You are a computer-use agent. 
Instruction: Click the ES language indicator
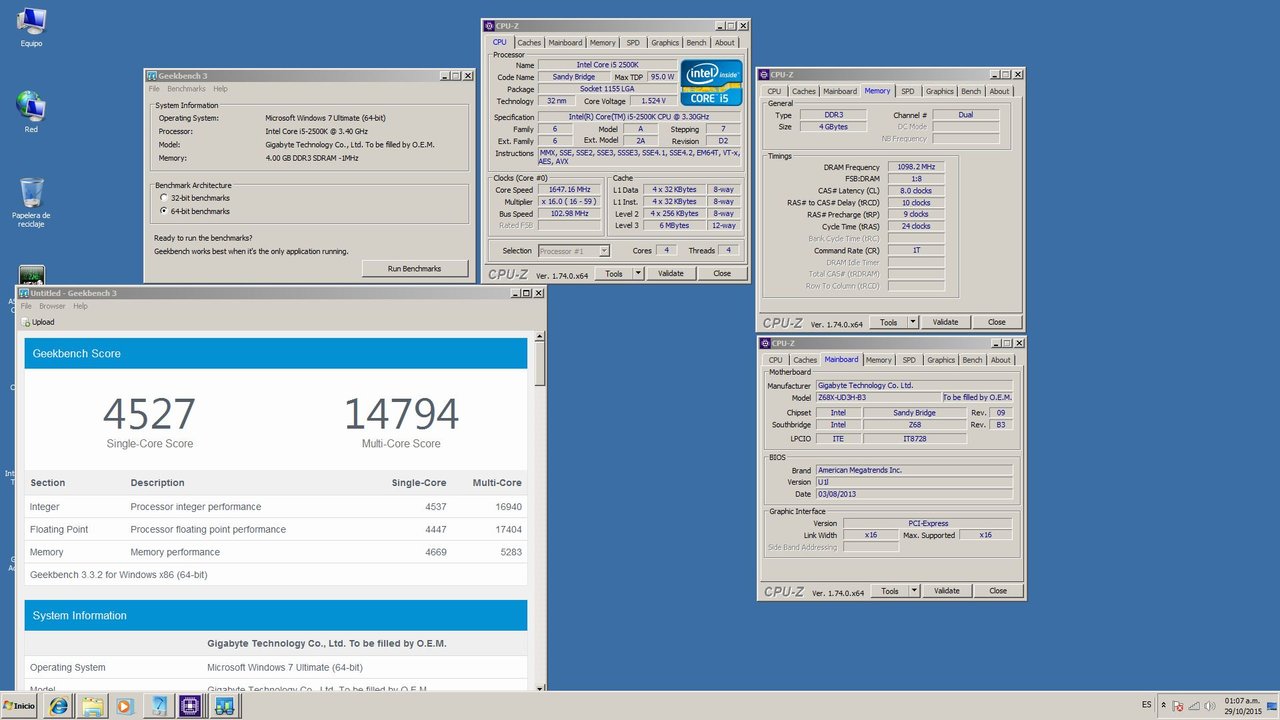[x=1146, y=705]
